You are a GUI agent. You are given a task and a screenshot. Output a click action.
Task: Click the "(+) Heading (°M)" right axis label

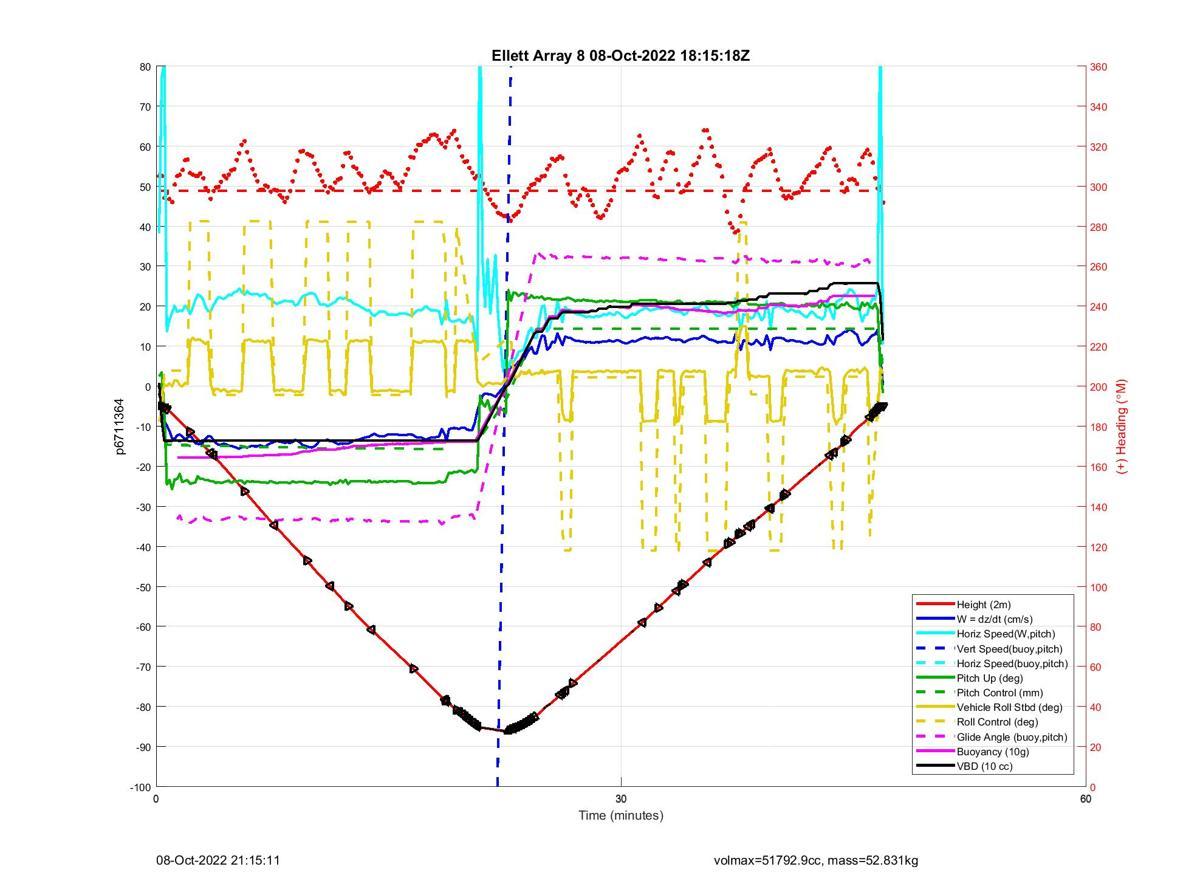[x=1122, y=426]
